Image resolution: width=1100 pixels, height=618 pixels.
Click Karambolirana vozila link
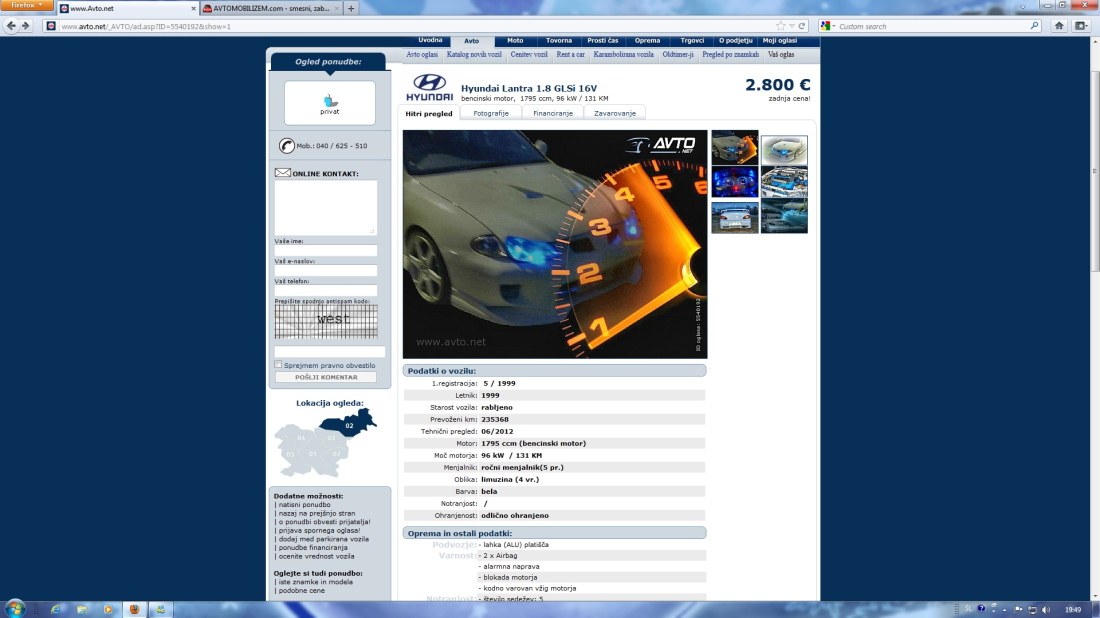point(623,54)
